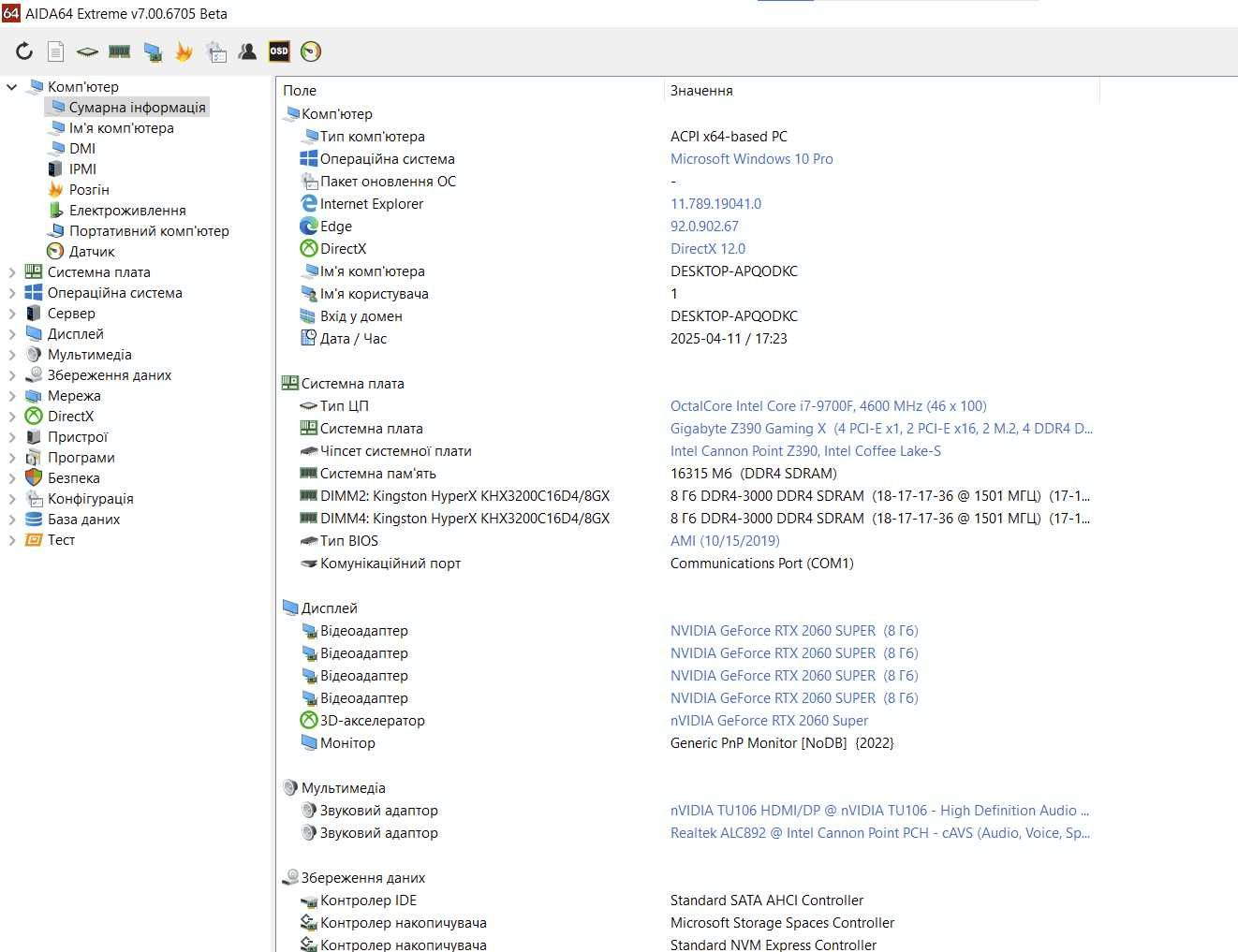
Task: Click the value DESKTOP-APQODKC beside Ім'я комп'ютера
Action: click(734, 271)
